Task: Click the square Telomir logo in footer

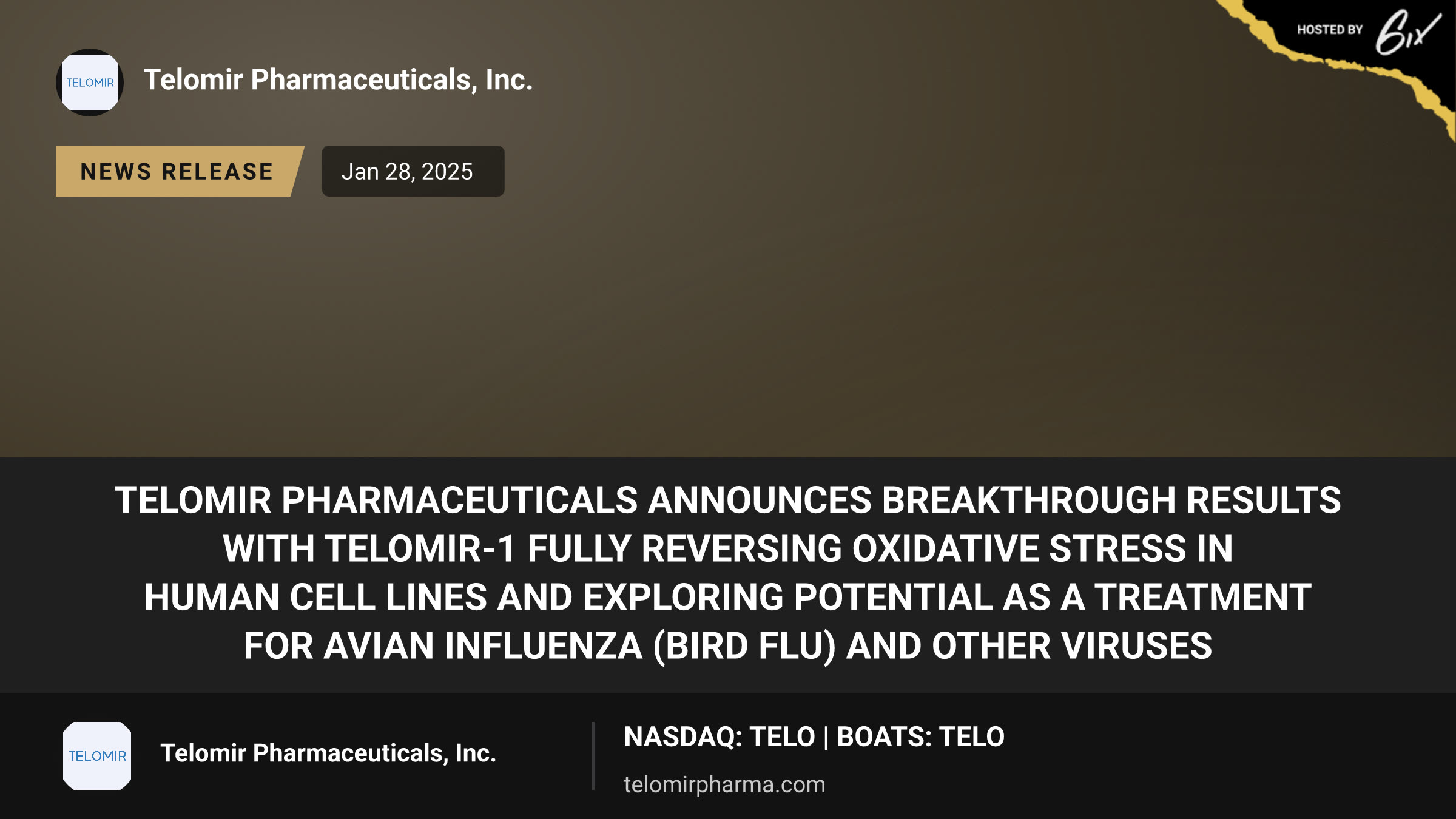Action: tap(97, 756)
